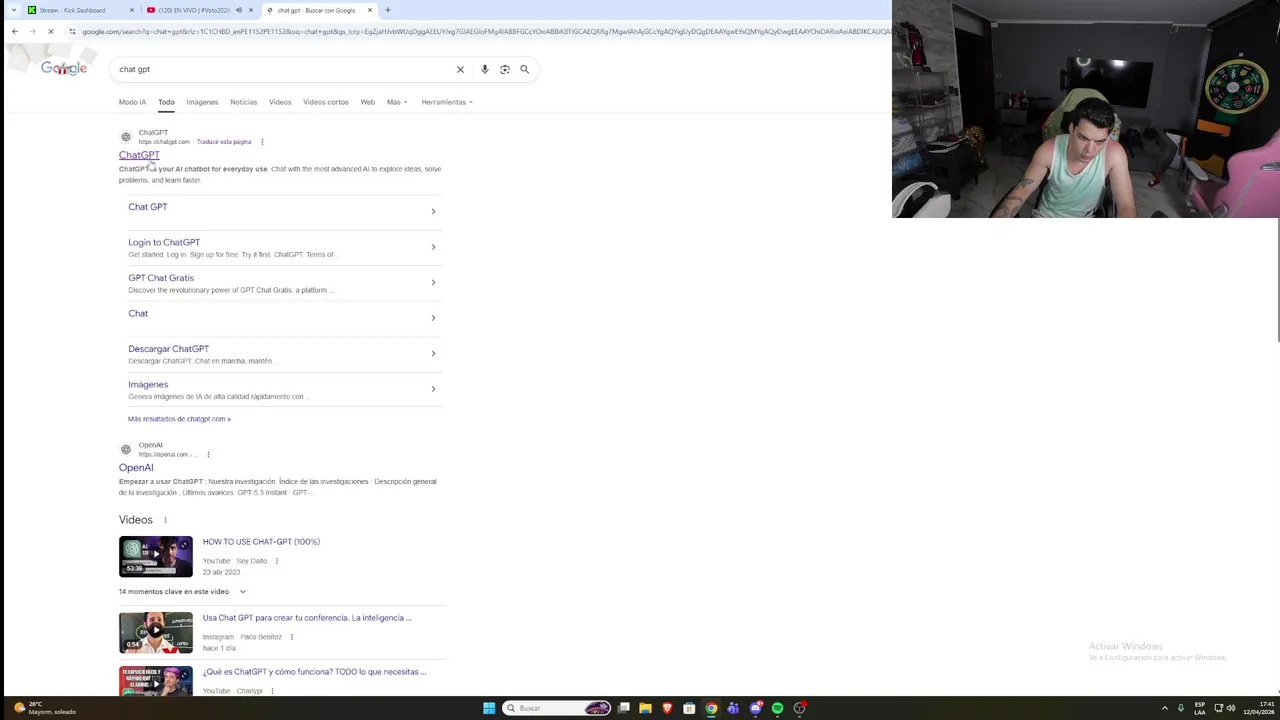Open the weather widget in the taskbar
Image resolution: width=1280 pixels, height=720 pixels.
pyautogui.click(x=45, y=708)
